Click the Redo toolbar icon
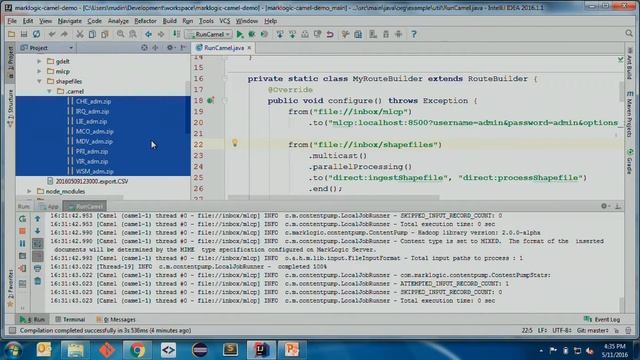The width and height of the screenshot is (640, 360). [x=64, y=34]
